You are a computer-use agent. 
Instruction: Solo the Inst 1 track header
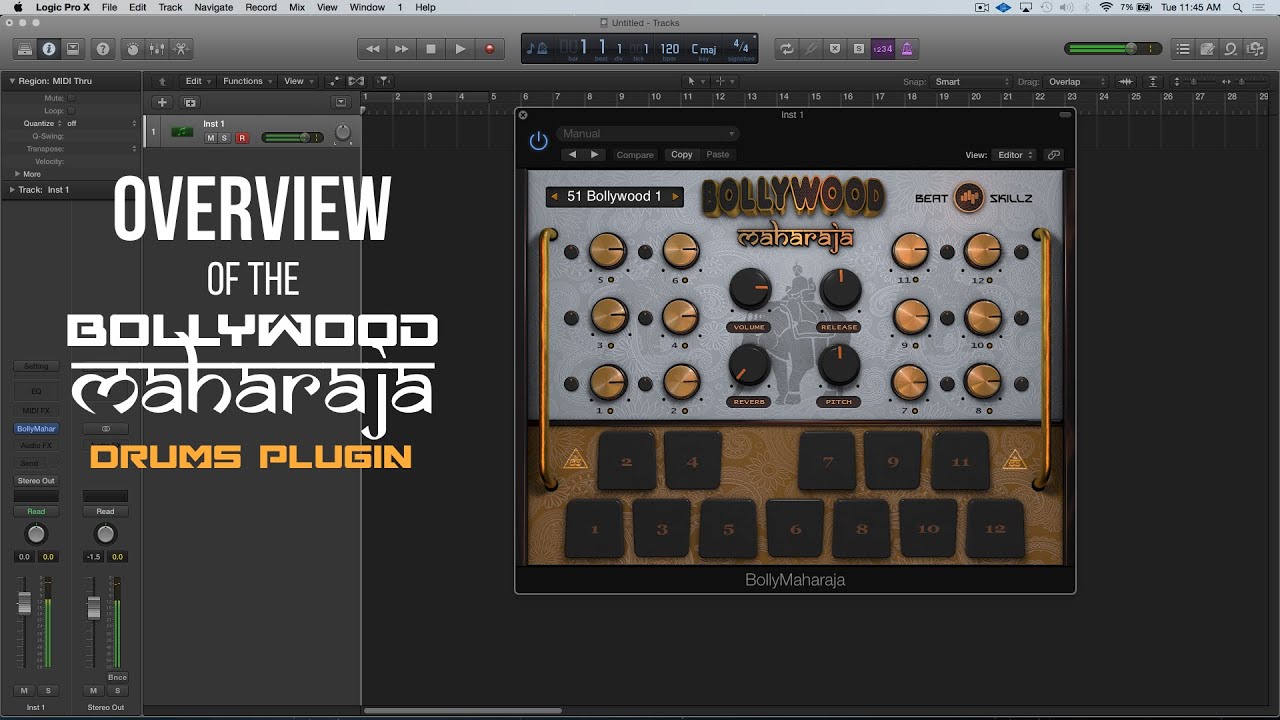224,138
